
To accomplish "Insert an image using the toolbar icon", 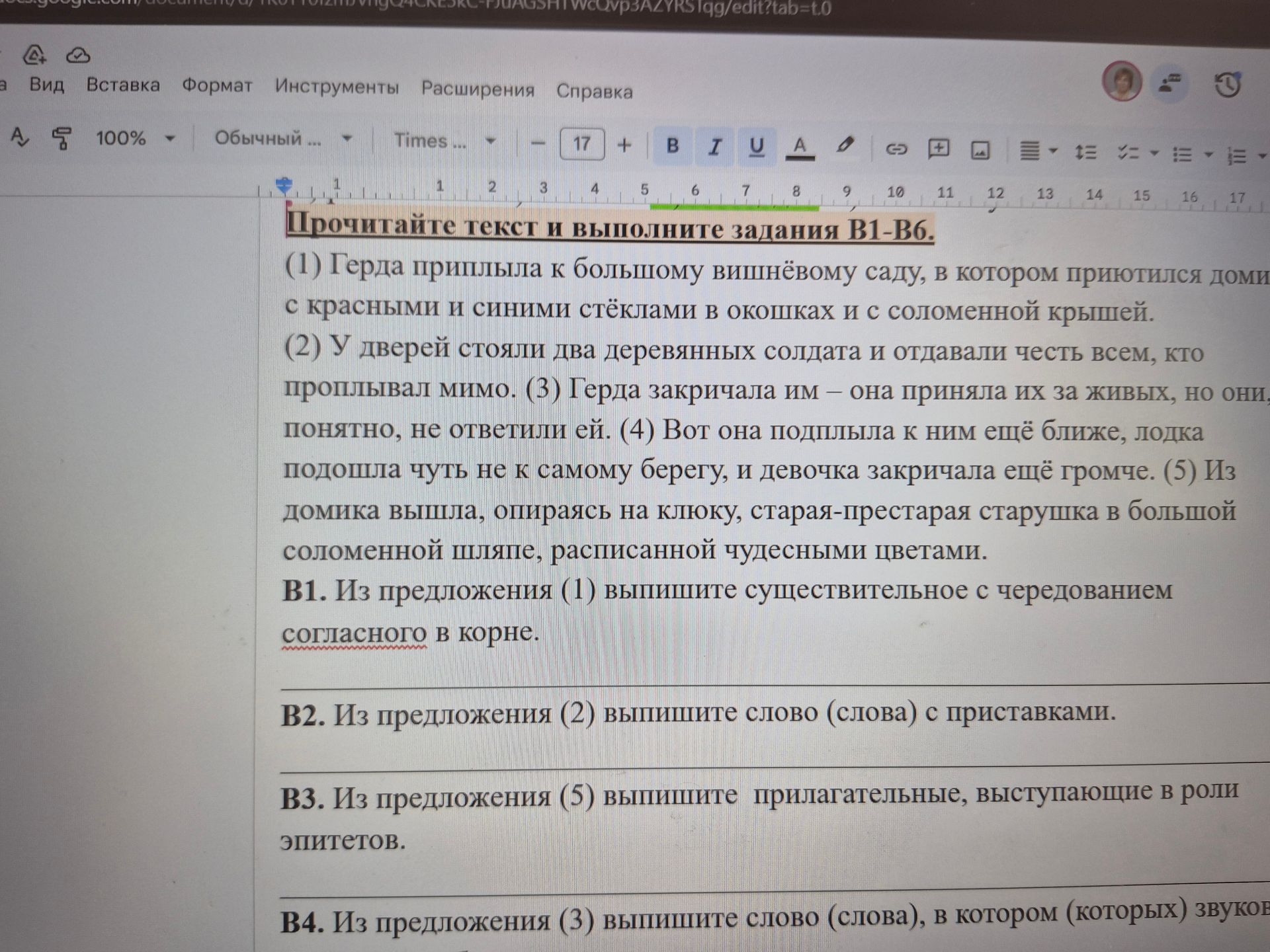I will click(980, 151).
